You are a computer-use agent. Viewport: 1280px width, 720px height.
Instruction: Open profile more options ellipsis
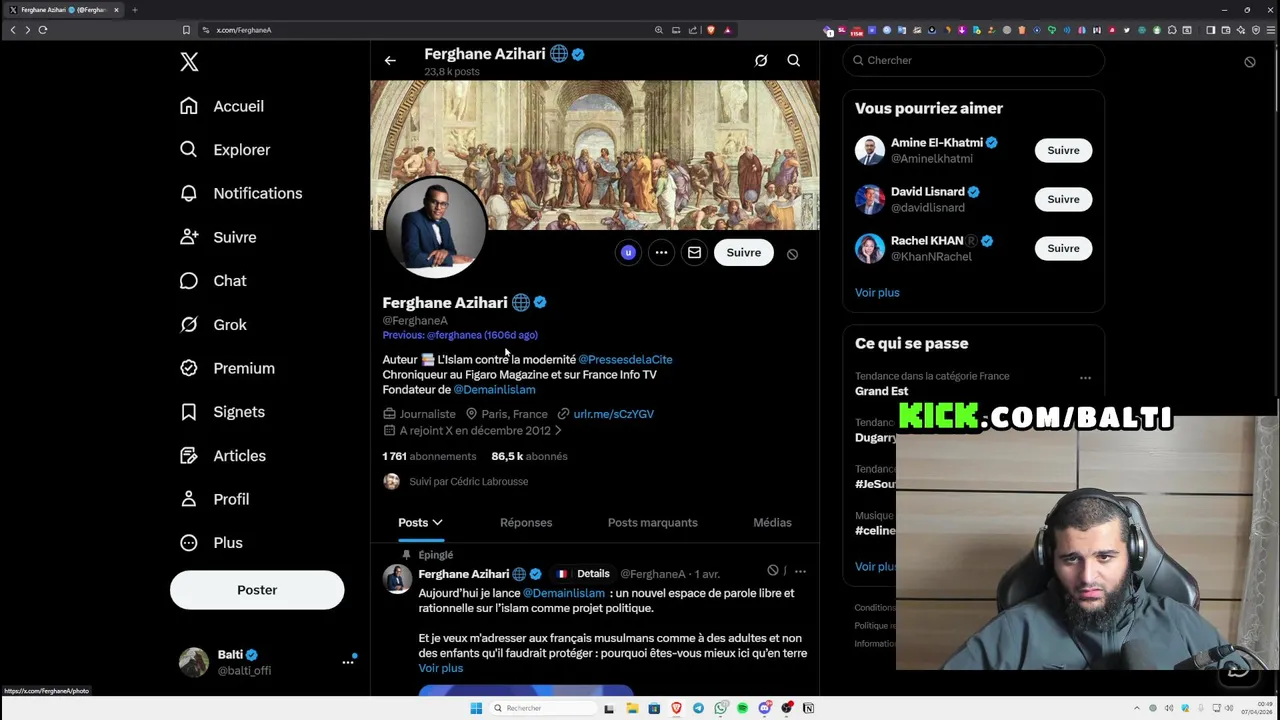[661, 253]
